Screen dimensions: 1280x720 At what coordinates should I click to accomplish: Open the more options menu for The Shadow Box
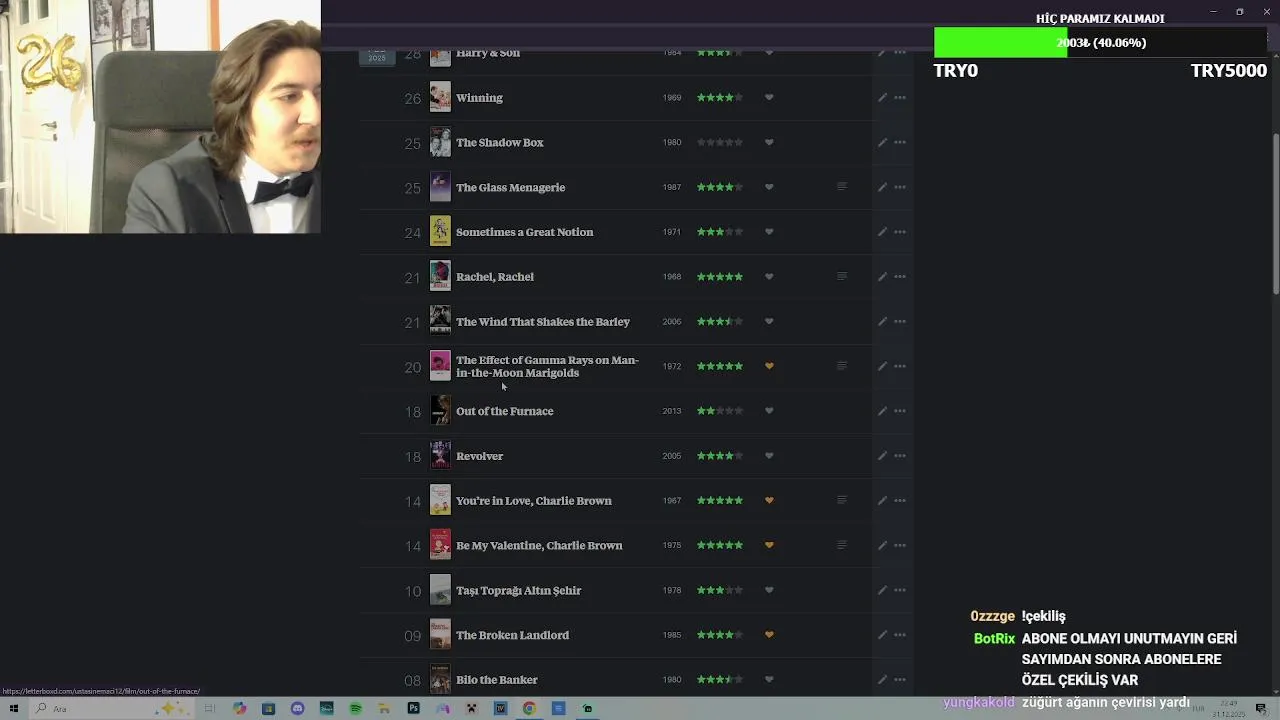[900, 142]
